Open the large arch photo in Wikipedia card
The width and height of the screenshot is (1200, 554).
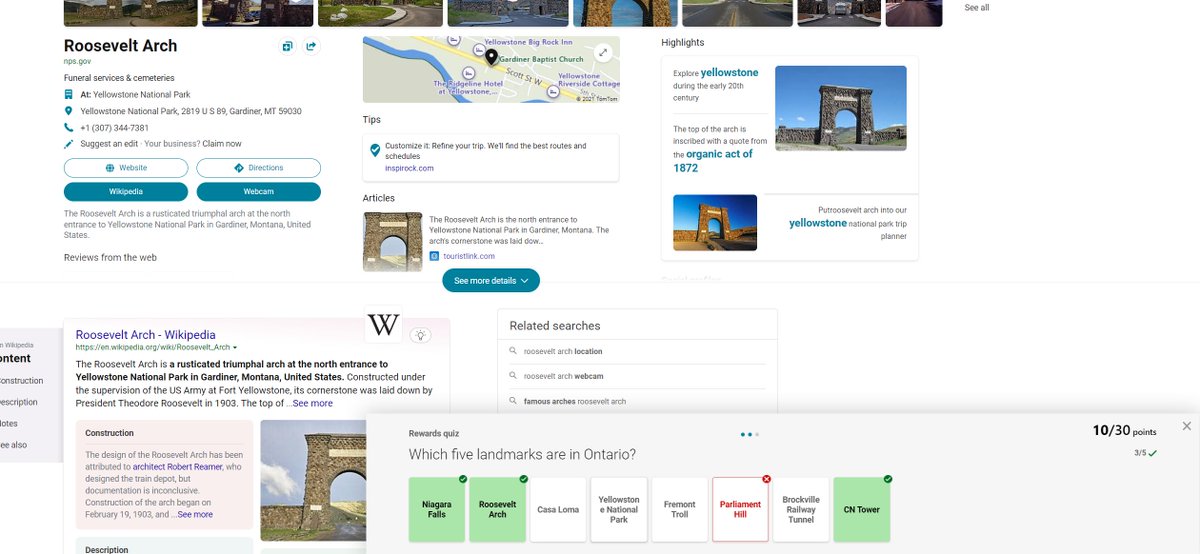pos(314,480)
